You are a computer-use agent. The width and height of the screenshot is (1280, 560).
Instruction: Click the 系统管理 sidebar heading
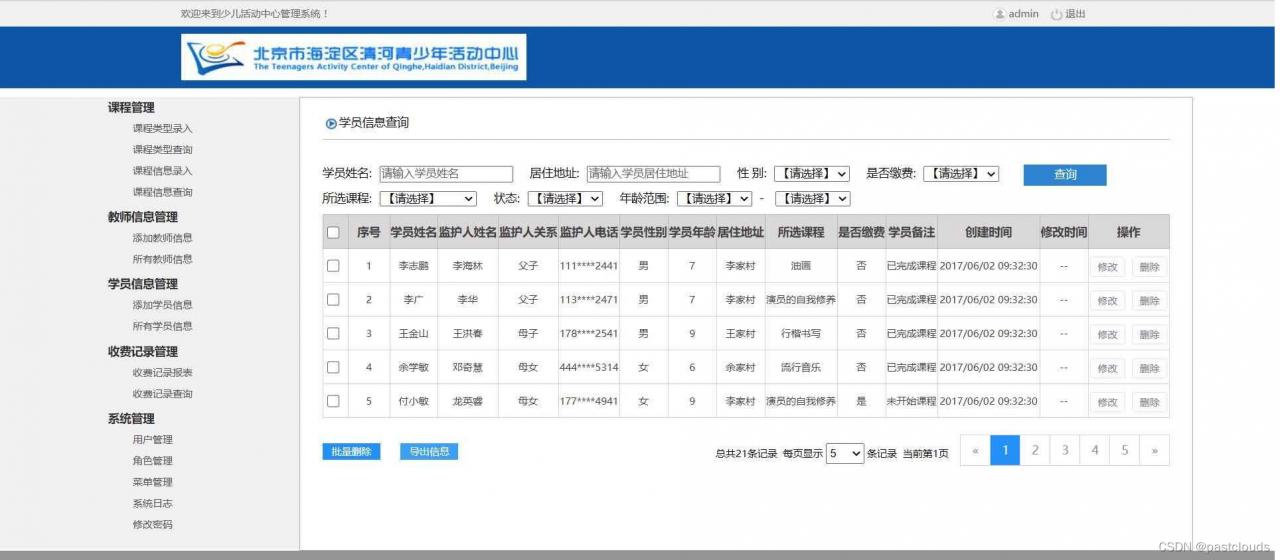(x=131, y=419)
